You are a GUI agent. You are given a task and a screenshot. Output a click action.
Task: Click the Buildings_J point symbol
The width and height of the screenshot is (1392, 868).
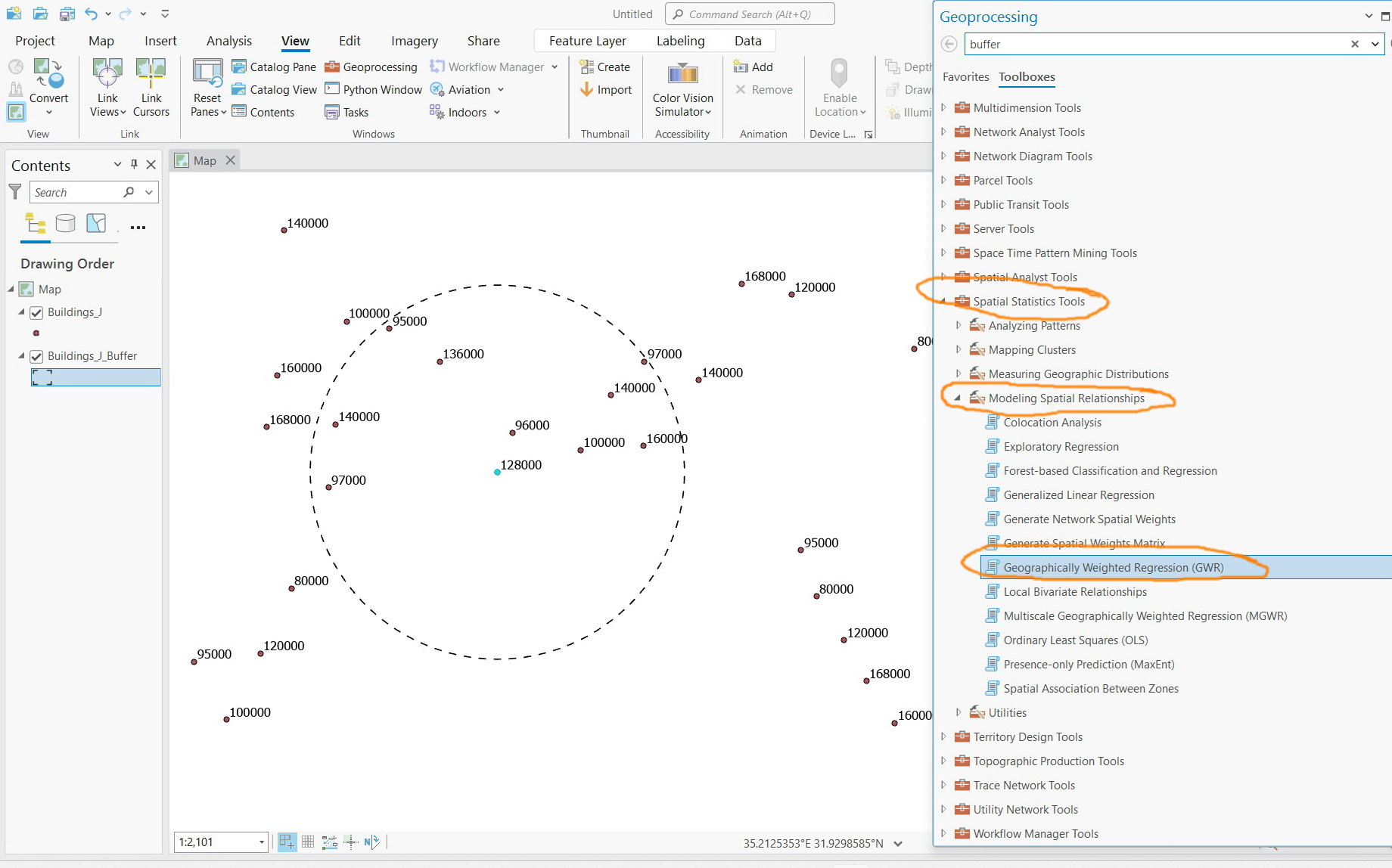[x=36, y=333]
